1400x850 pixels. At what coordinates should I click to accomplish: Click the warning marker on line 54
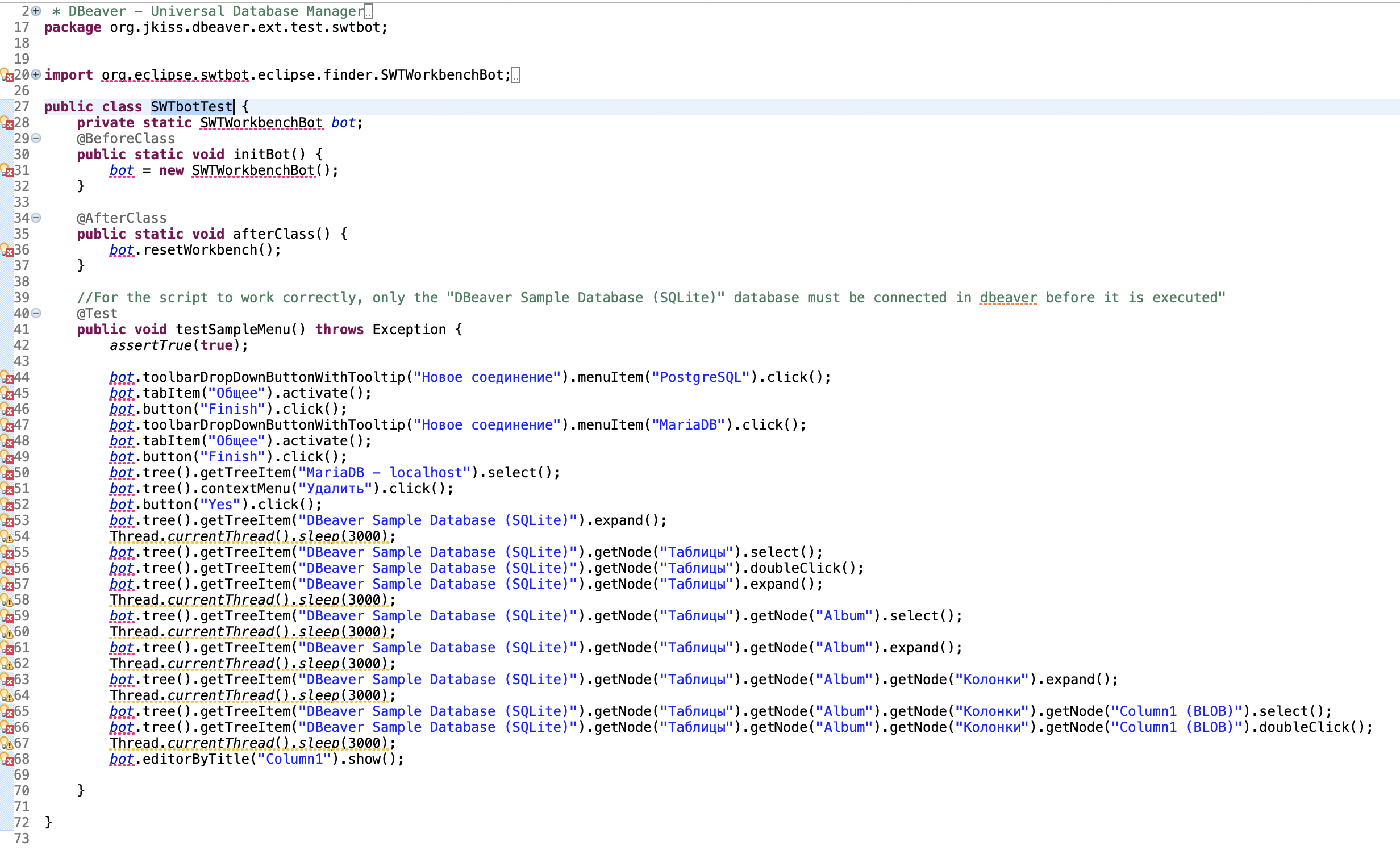pyautogui.click(x=6, y=536)
